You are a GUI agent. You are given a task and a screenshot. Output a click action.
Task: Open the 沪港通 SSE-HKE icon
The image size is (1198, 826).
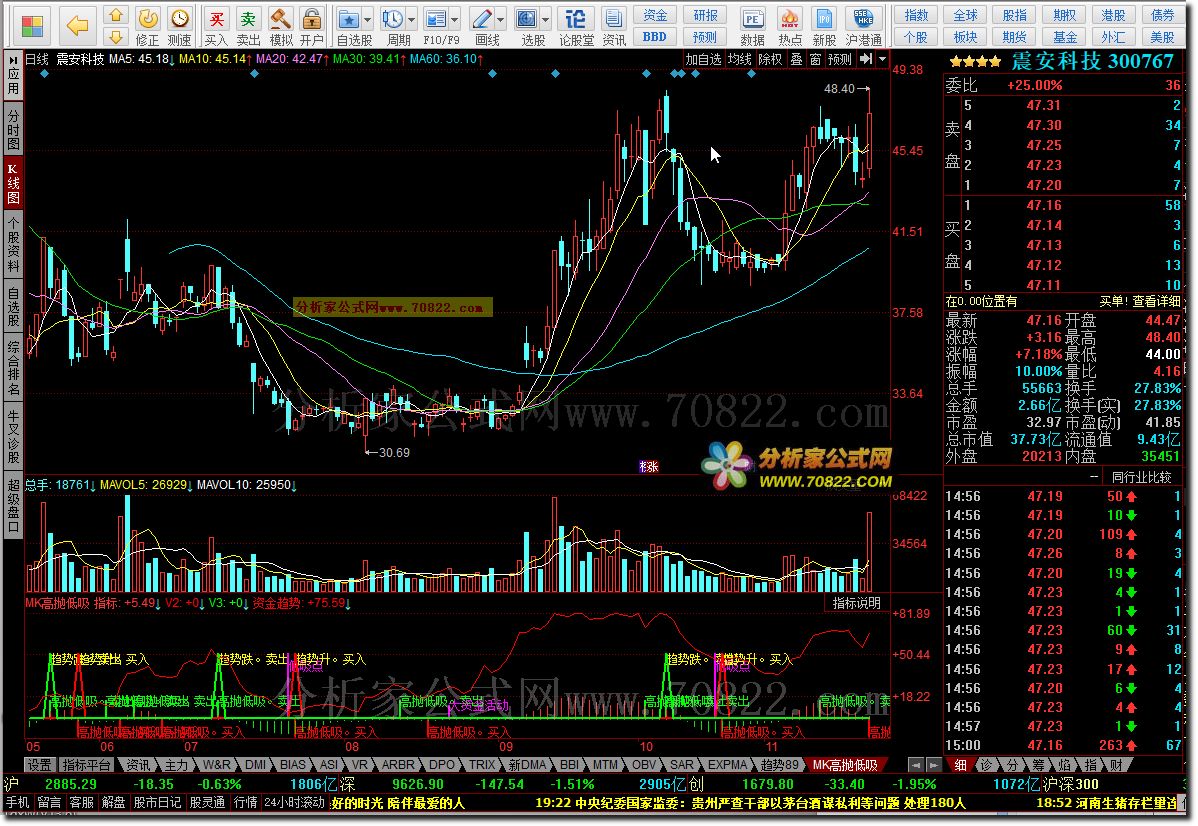[864, 27]
